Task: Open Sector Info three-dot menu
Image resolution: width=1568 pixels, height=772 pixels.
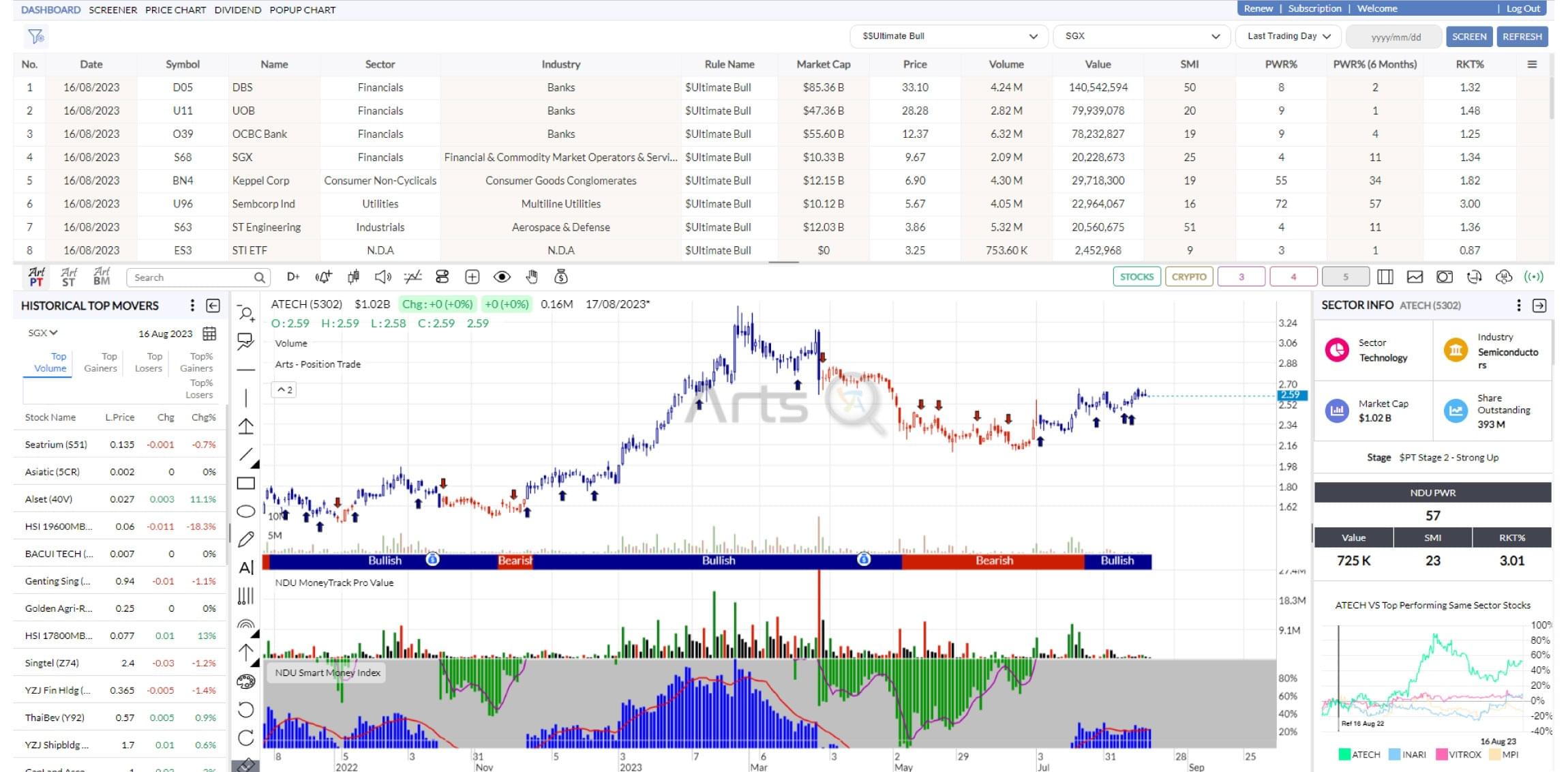Action: click(x=1518, y=305)
